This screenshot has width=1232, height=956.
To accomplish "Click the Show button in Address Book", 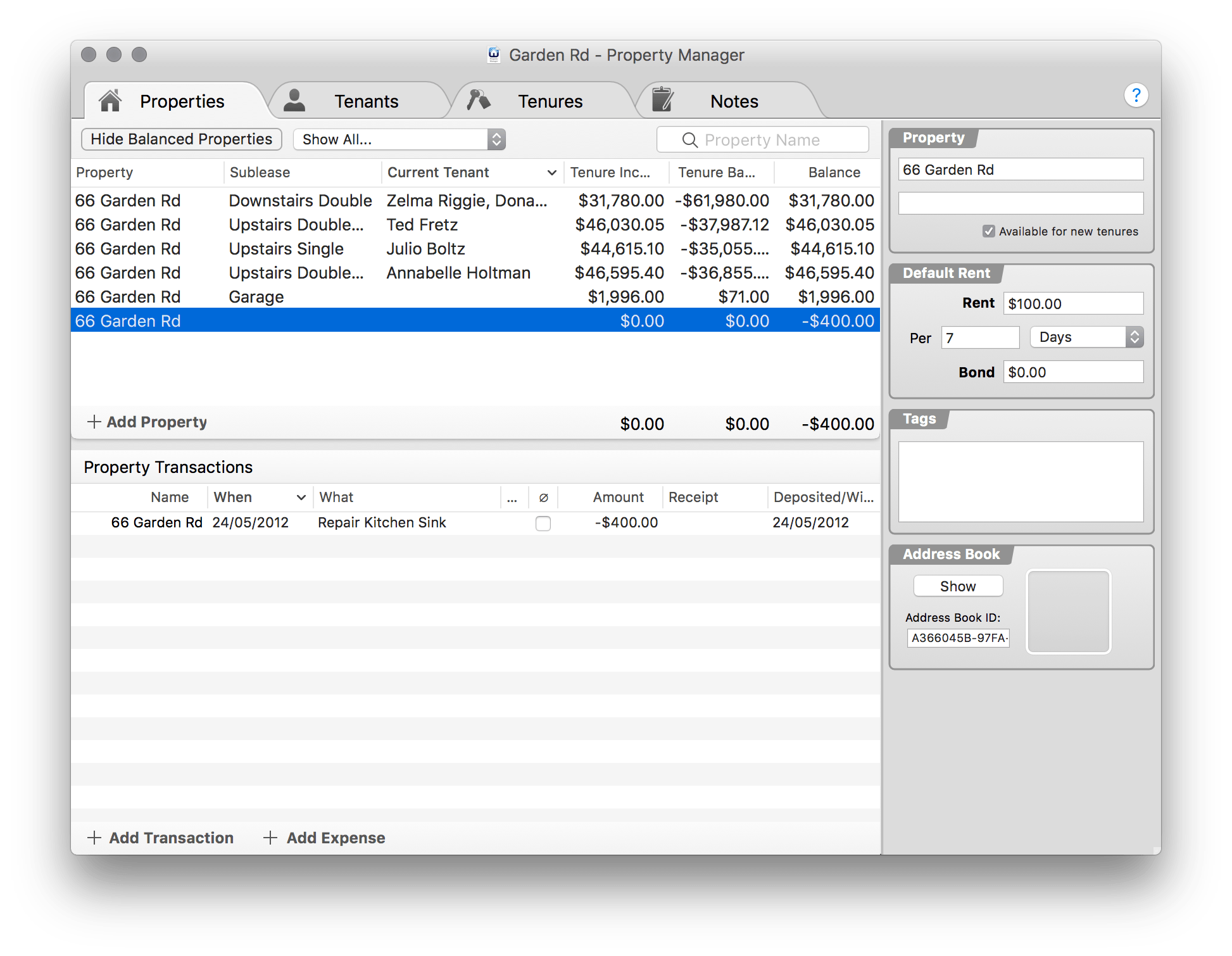I will [x=957, y=586].
